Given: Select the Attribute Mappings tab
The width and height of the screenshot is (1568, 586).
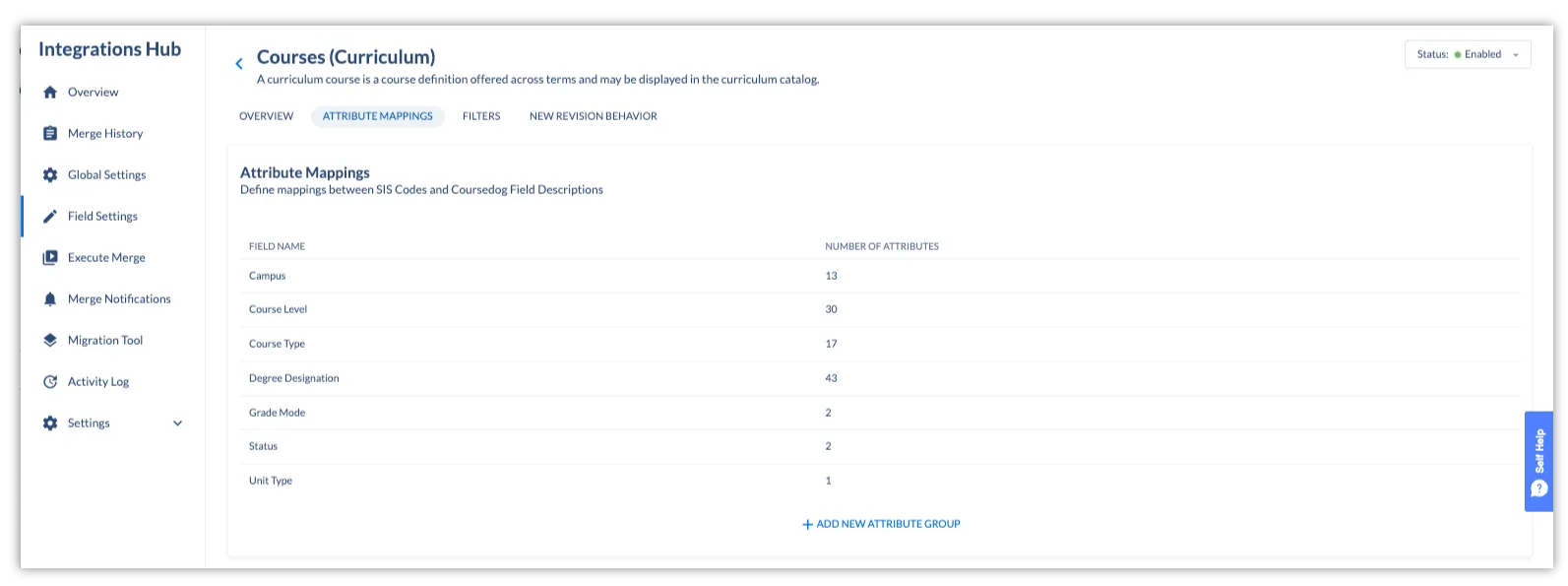Looking at the screenshot, I should point(378,116).
